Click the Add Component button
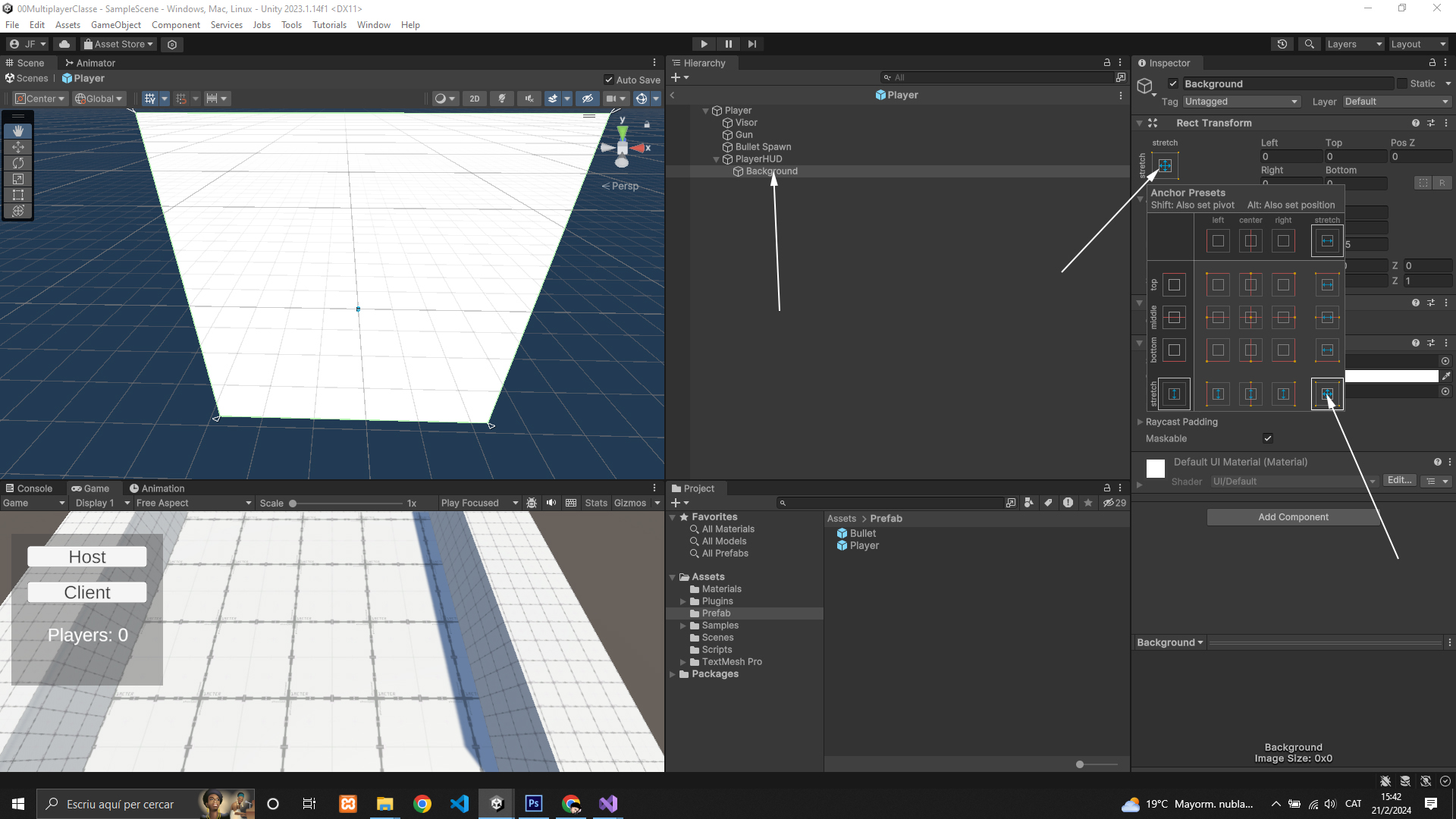The image size is (1456, 819). click(1292, 517)
